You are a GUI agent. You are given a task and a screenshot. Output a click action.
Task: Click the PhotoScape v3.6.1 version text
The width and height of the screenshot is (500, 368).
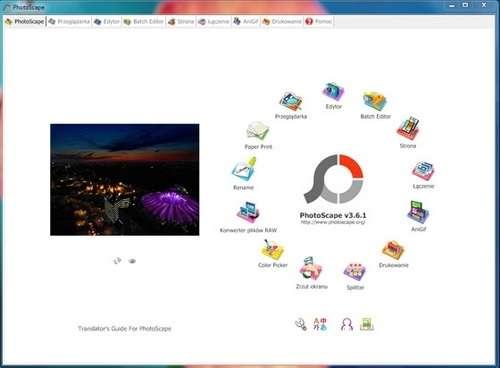(333, 215)
